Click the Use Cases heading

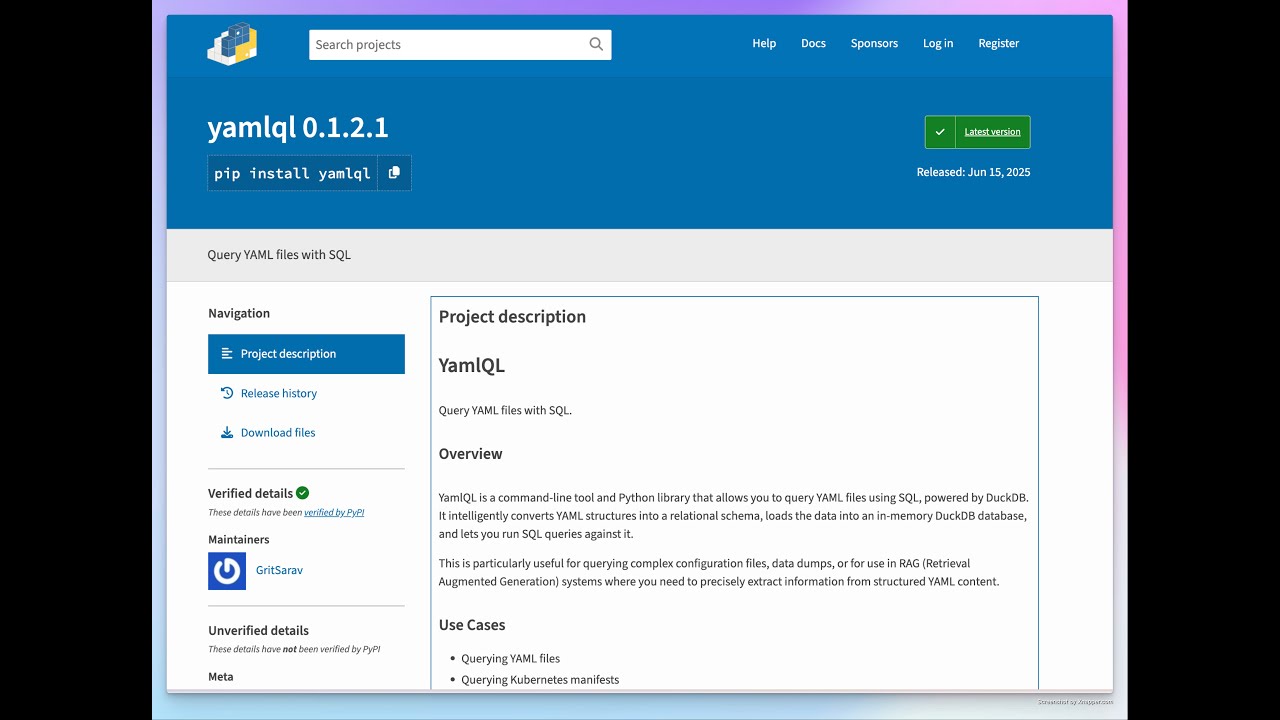click(x=472, y=625)
